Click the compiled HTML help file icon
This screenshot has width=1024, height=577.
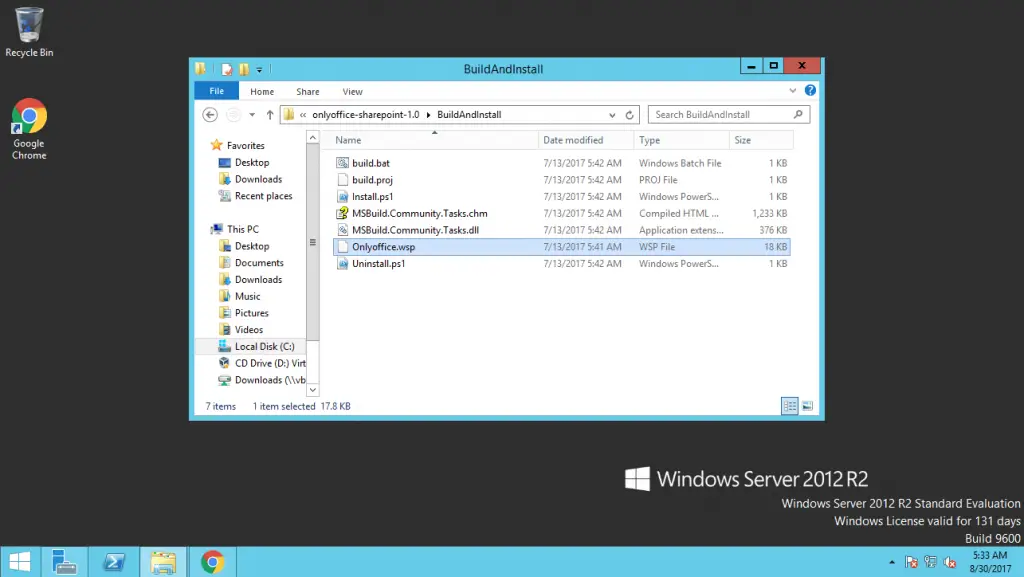(342, 213)
